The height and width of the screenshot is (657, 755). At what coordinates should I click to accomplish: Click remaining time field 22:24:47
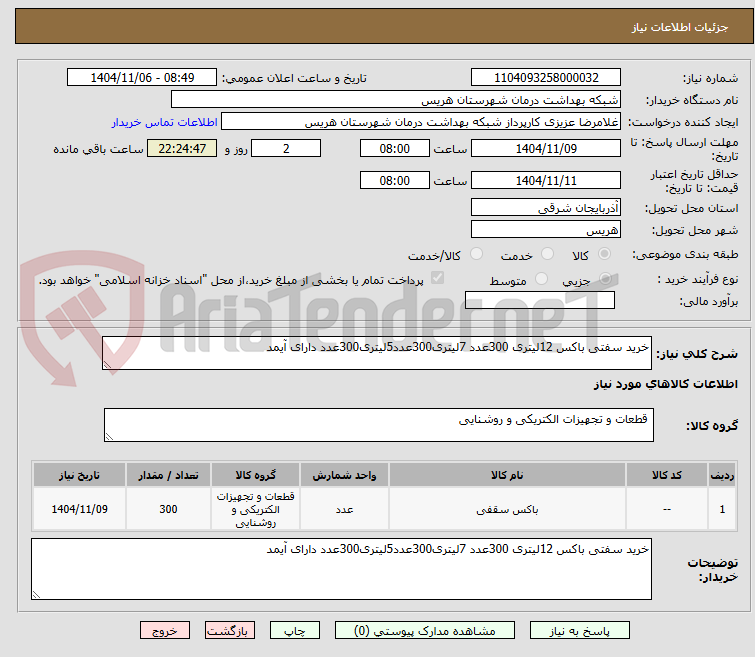(182, 148)
